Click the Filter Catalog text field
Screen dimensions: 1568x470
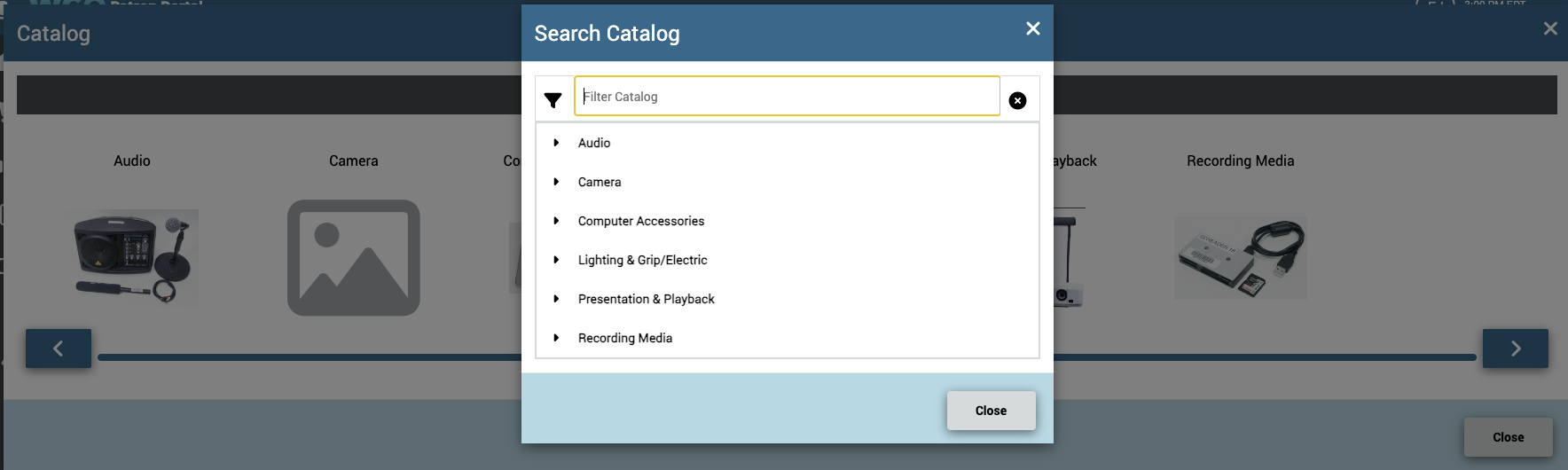[x=787, y=96]
